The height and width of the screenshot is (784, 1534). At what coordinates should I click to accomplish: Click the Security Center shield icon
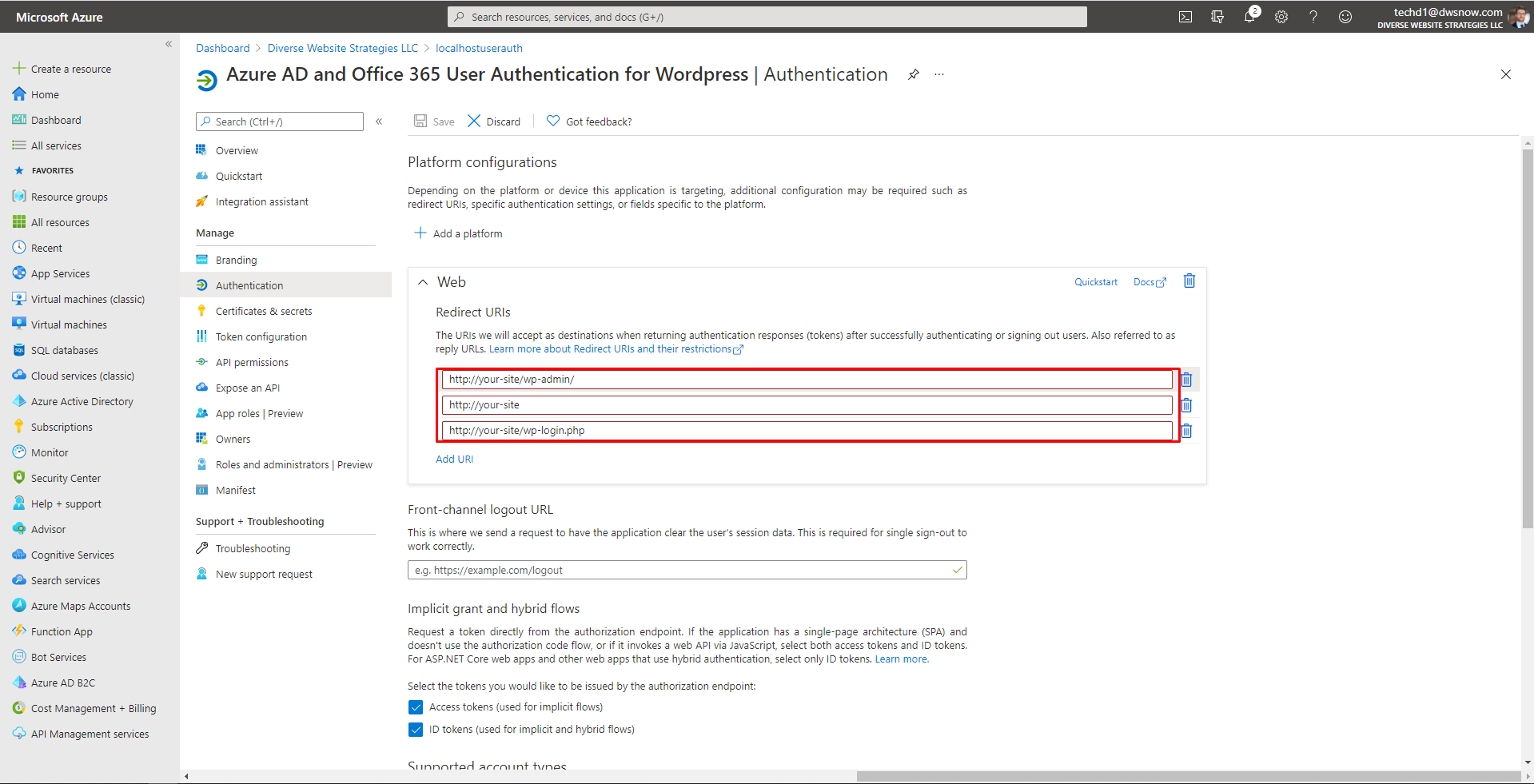(x=19, y=478)
